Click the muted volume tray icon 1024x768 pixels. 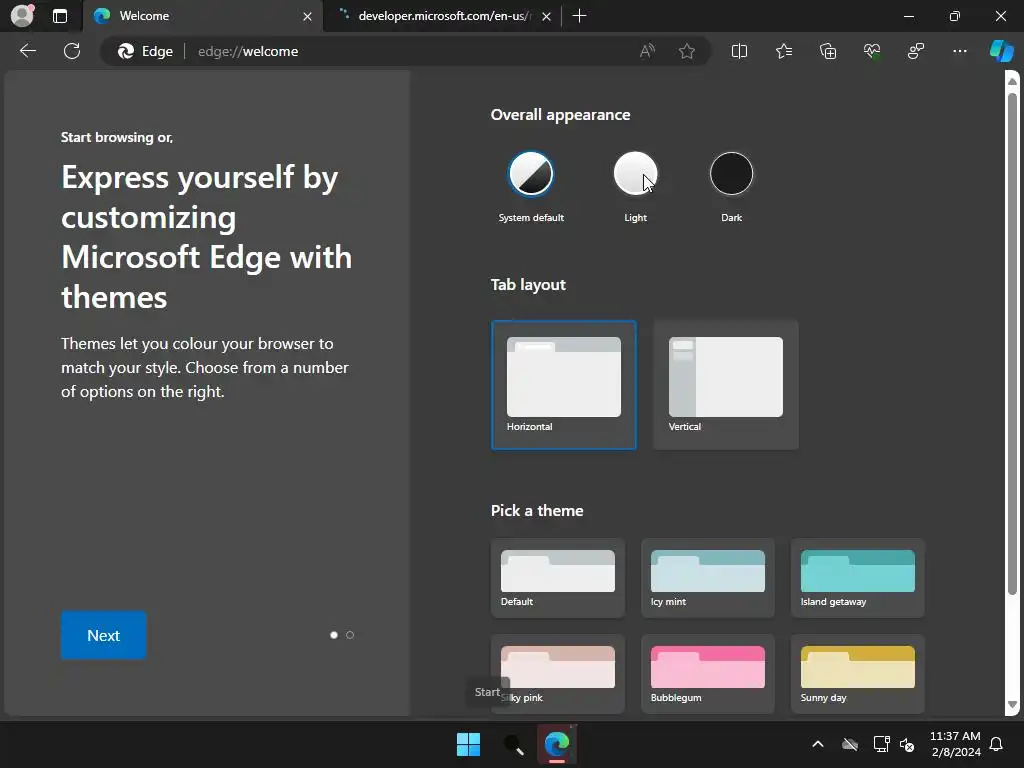point(907,744)
